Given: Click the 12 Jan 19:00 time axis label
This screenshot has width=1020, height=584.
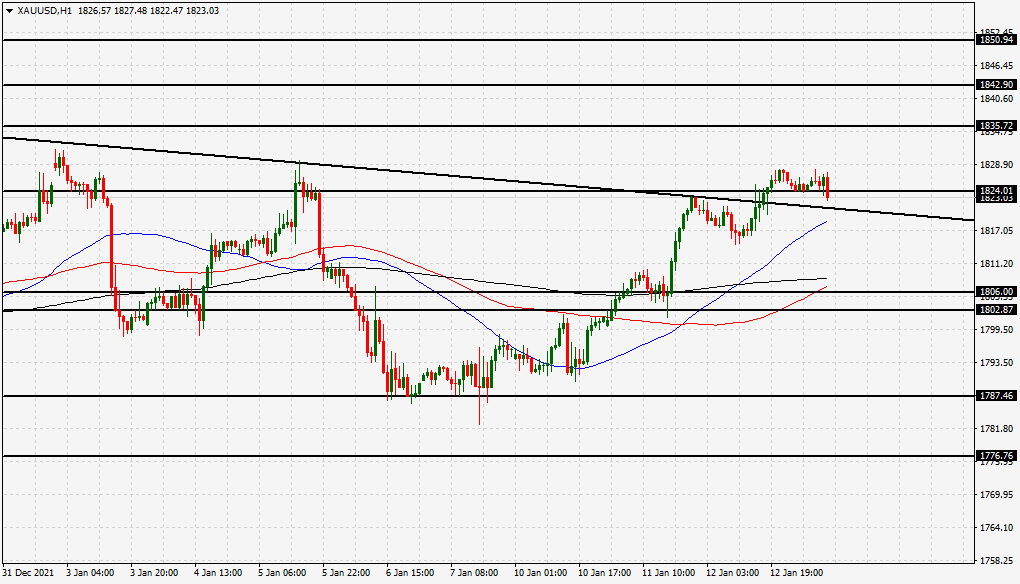Looking at the screenshot, I should pos(797,573).
